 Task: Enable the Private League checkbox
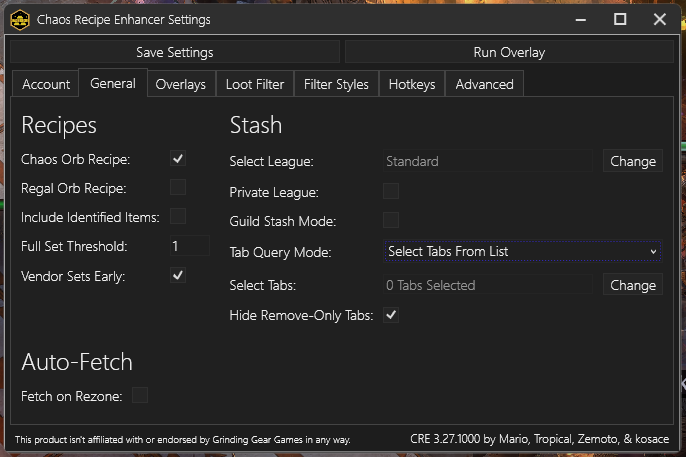tap(391, 191)
